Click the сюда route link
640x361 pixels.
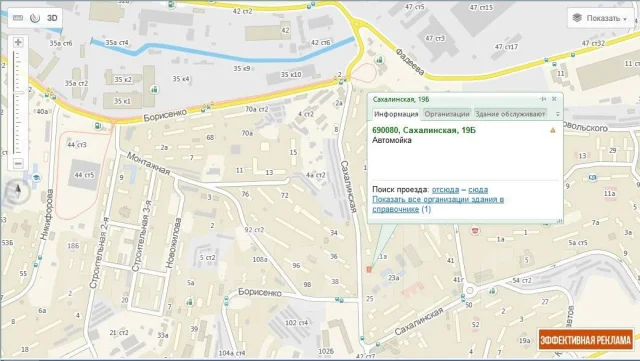point(478,189)
